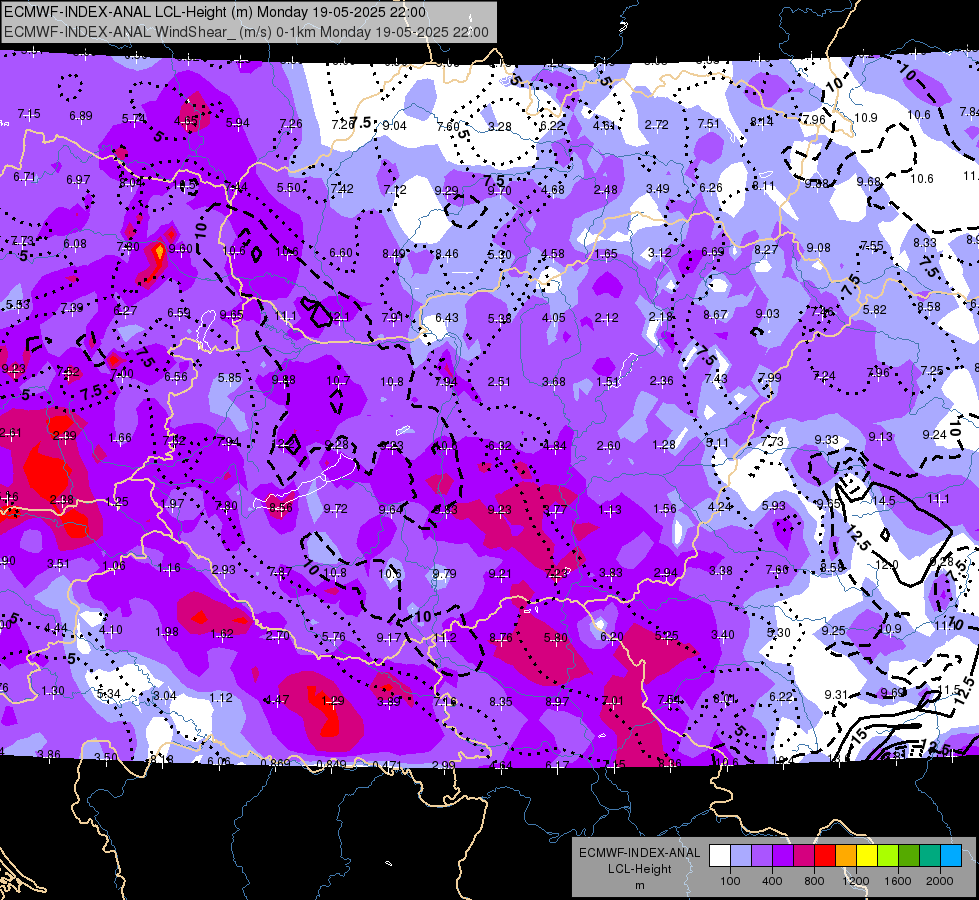Click the grid value 0.869
This screenshot has height=900, width=979.
275,763
